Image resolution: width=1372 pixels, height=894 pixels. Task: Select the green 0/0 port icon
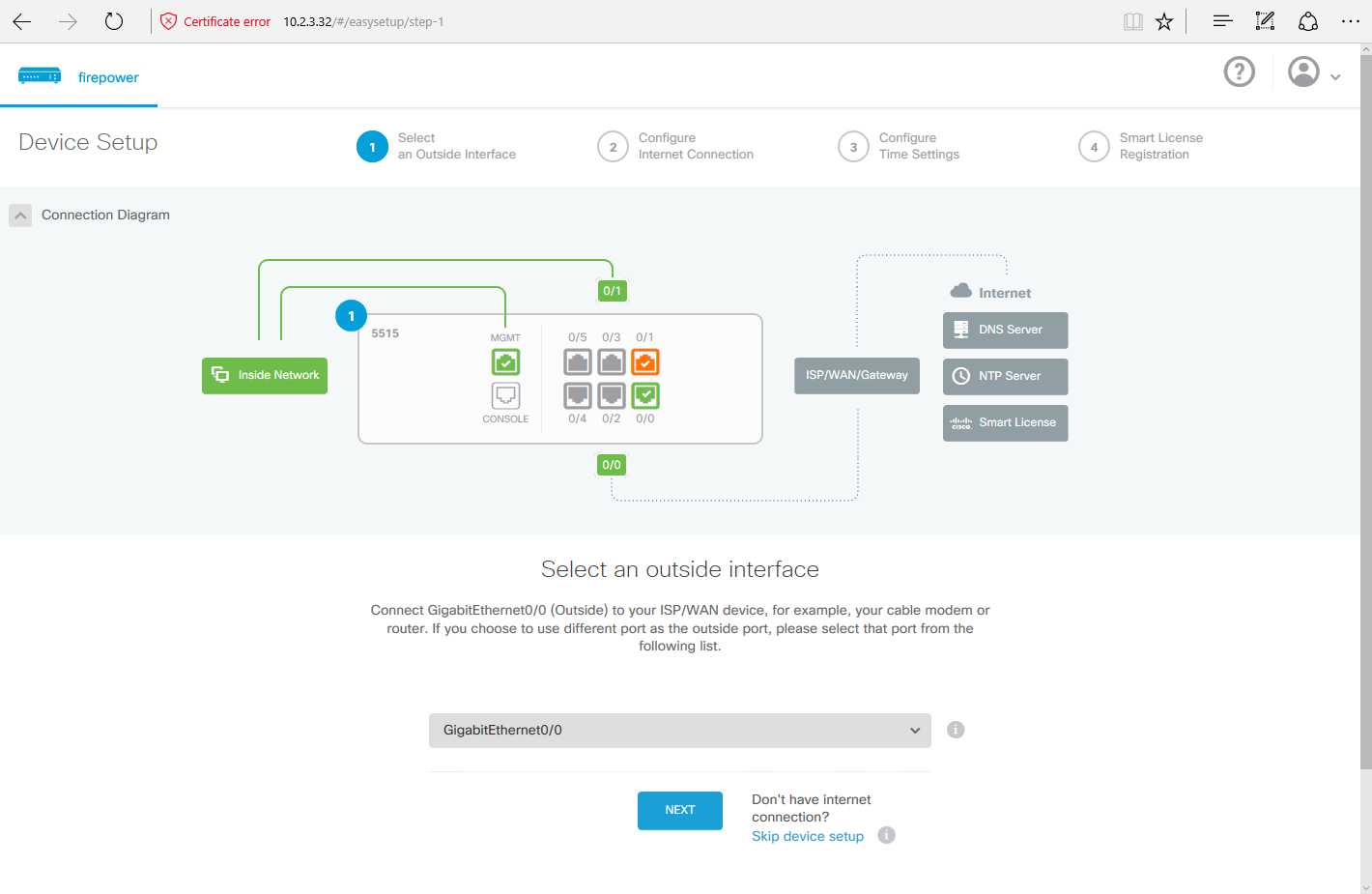click(645, 396)
